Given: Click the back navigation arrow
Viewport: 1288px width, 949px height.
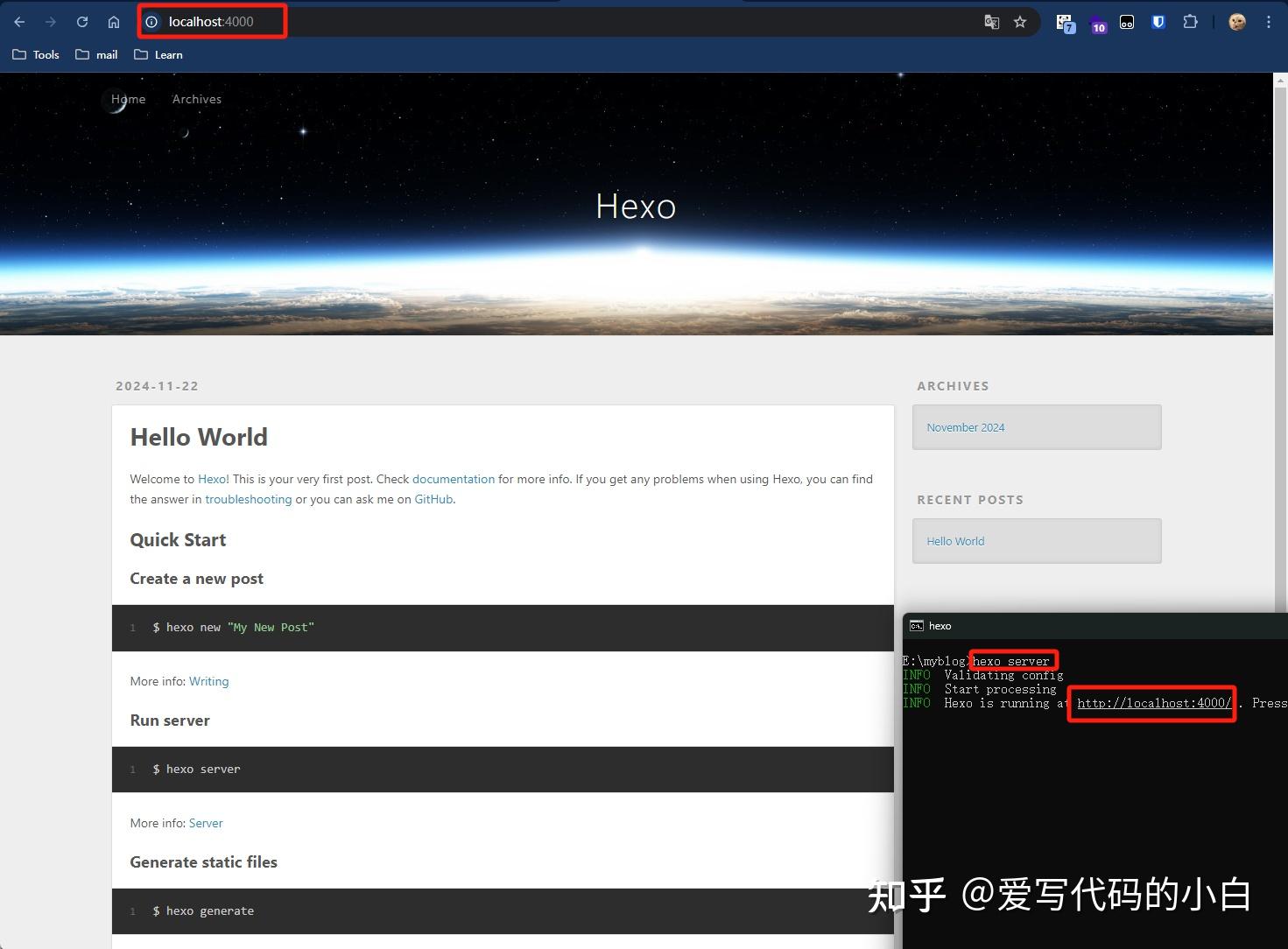Looking at the screenshot, I should (18, 21).
